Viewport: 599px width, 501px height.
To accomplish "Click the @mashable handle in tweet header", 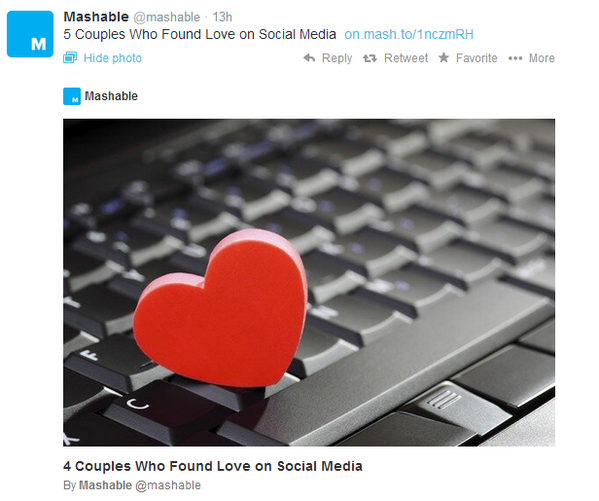I will 167,17.
